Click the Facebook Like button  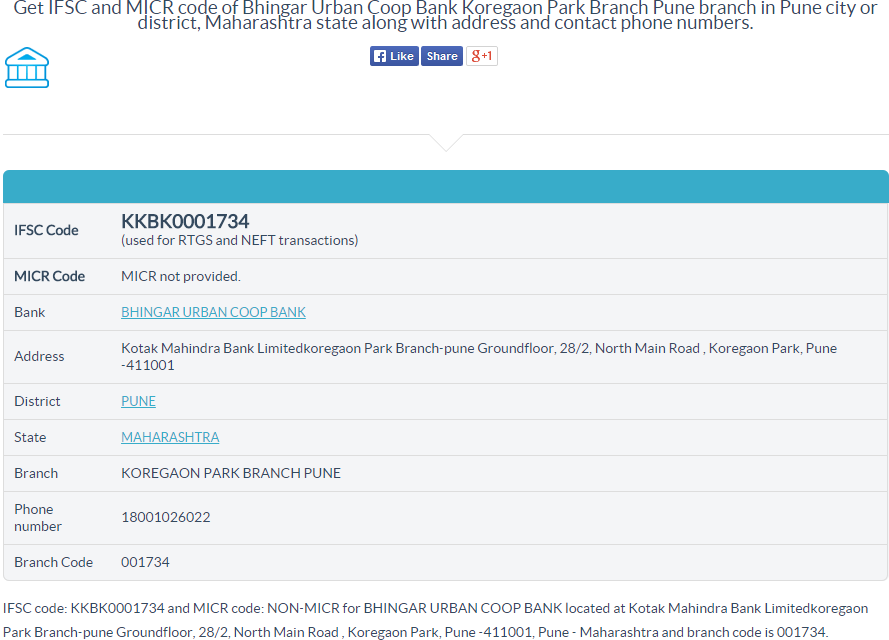click(x=394, y=56)
